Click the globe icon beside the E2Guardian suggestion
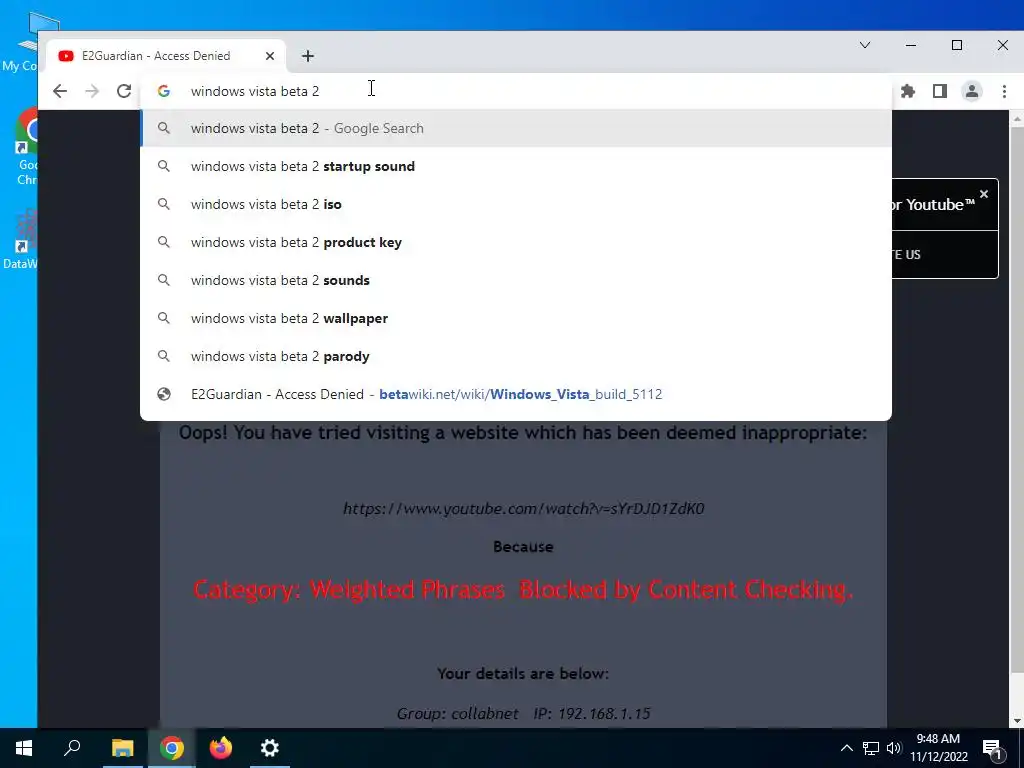This screenshot has height=768, width=1024. click(x=164, y=394)
